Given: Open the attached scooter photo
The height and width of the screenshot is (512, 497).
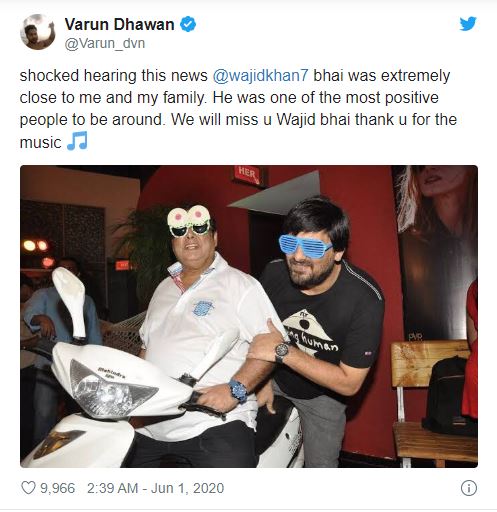Looking at the screenshot, I should point(249,316).
